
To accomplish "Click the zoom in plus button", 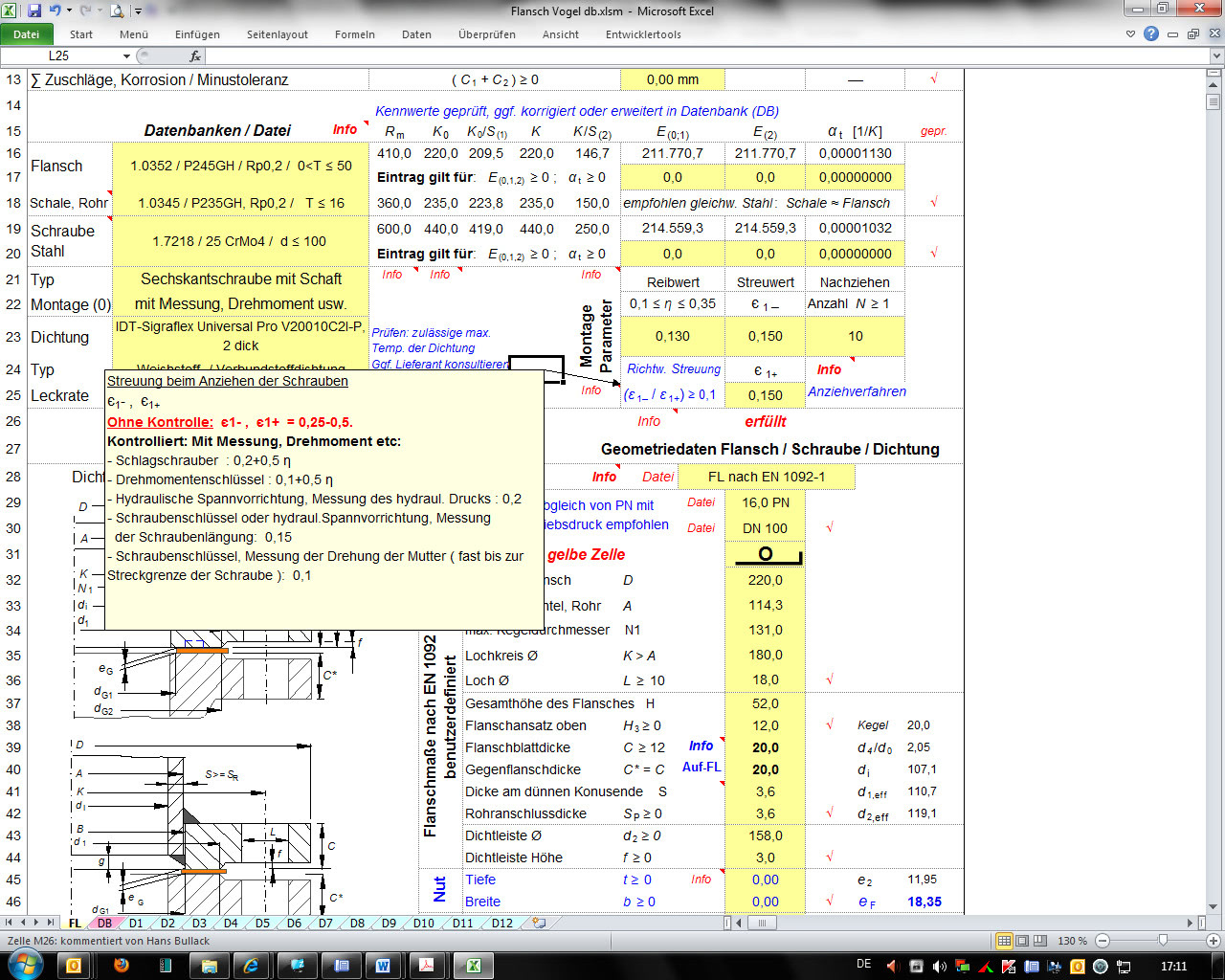I will [1213, 941].
